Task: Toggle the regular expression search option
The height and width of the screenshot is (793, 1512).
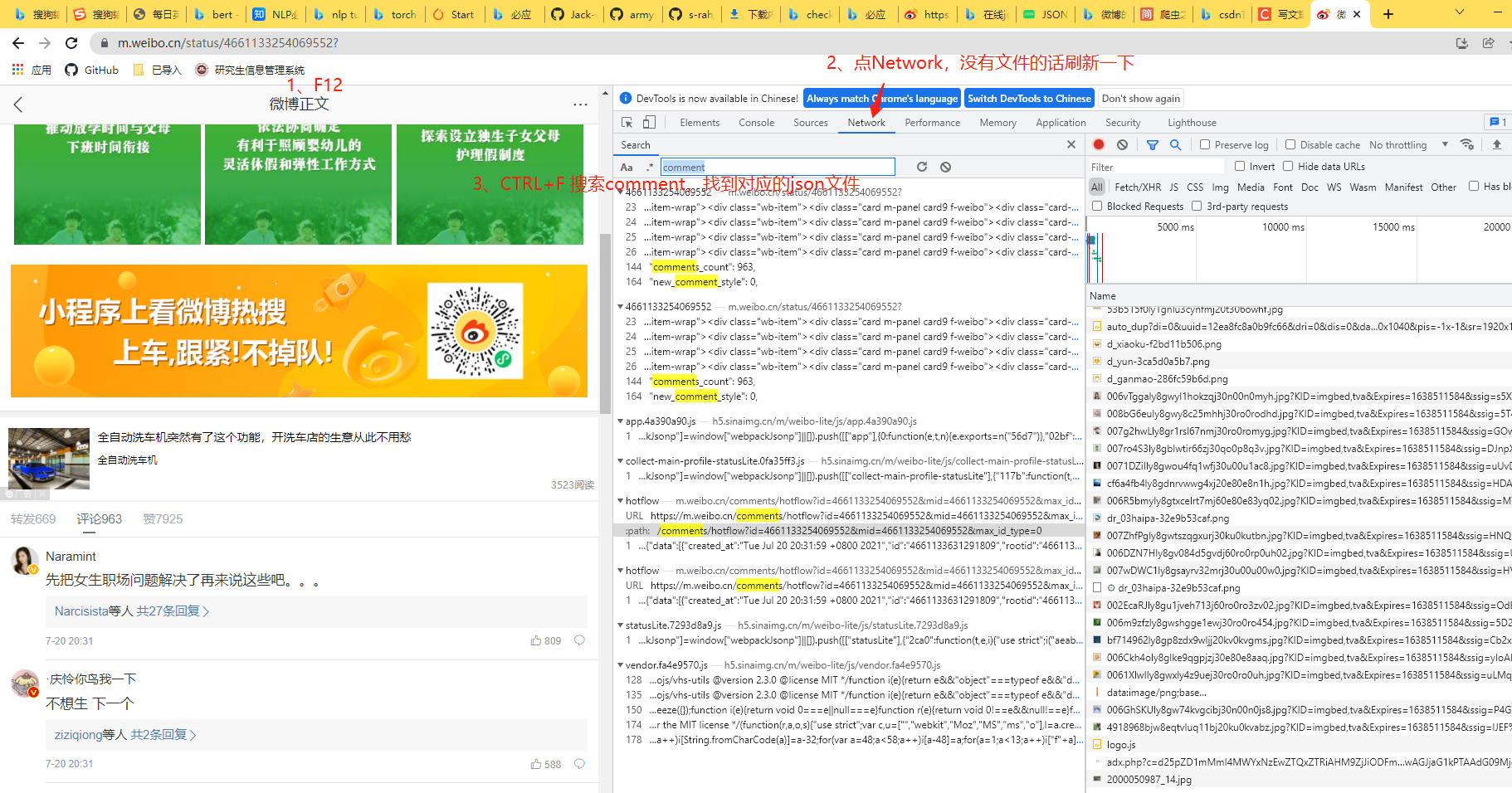Action: (650, 167)
